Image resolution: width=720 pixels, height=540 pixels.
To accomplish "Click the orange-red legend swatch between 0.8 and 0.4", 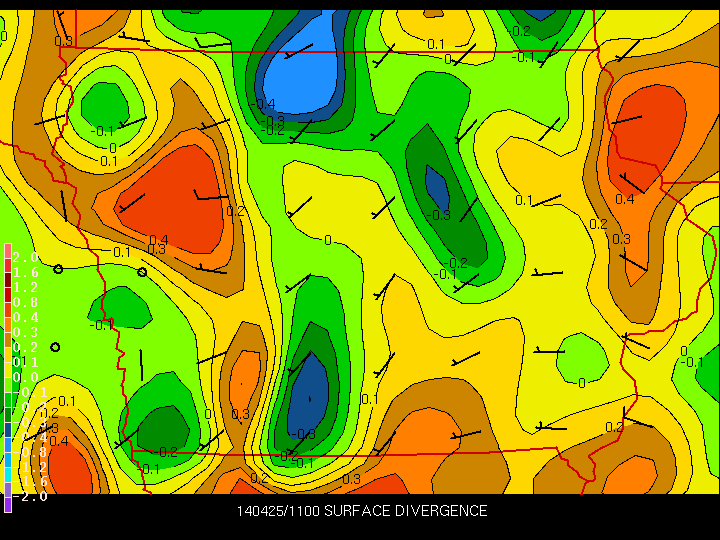I will (8, 310).
